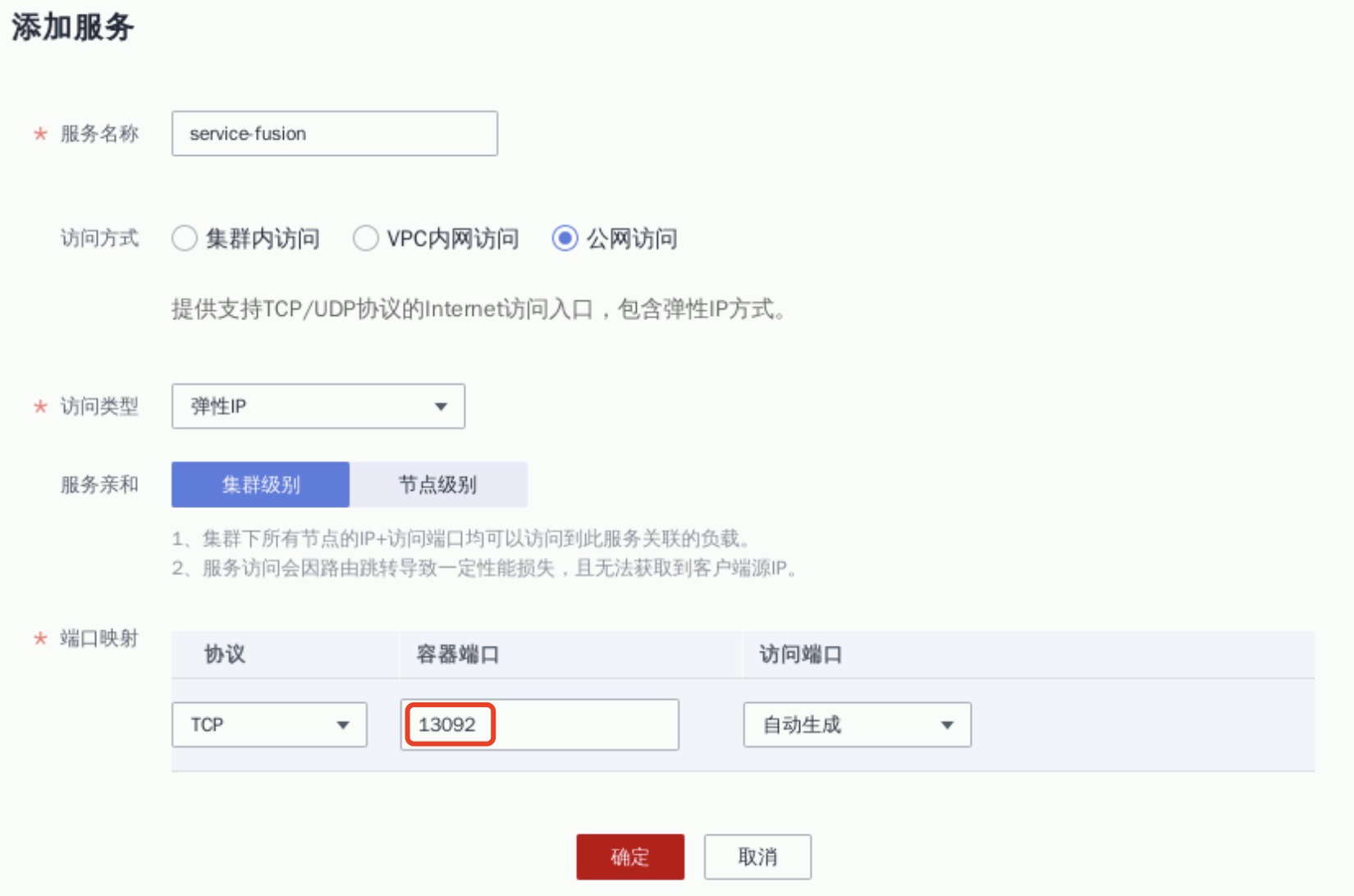This screenshot has width=1354, height=896.
Task: Select the 集群级别 affinity tab
Action: pos(260,485)
